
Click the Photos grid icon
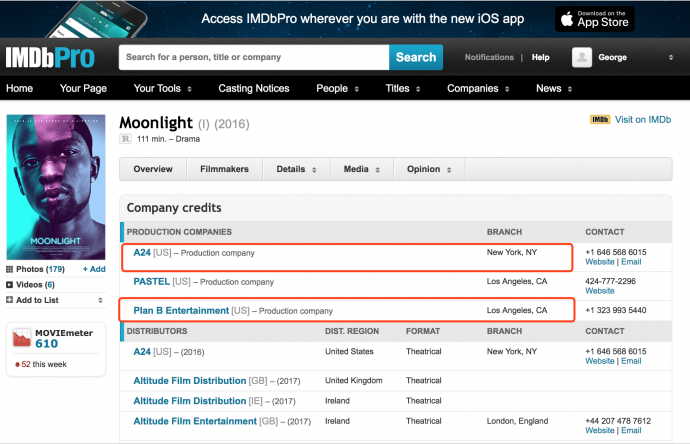[11, 269]
